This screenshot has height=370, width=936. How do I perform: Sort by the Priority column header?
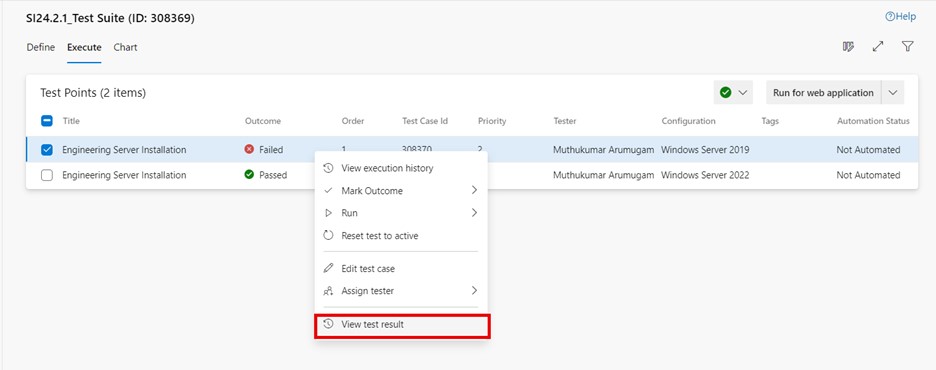tap(492, 121)
